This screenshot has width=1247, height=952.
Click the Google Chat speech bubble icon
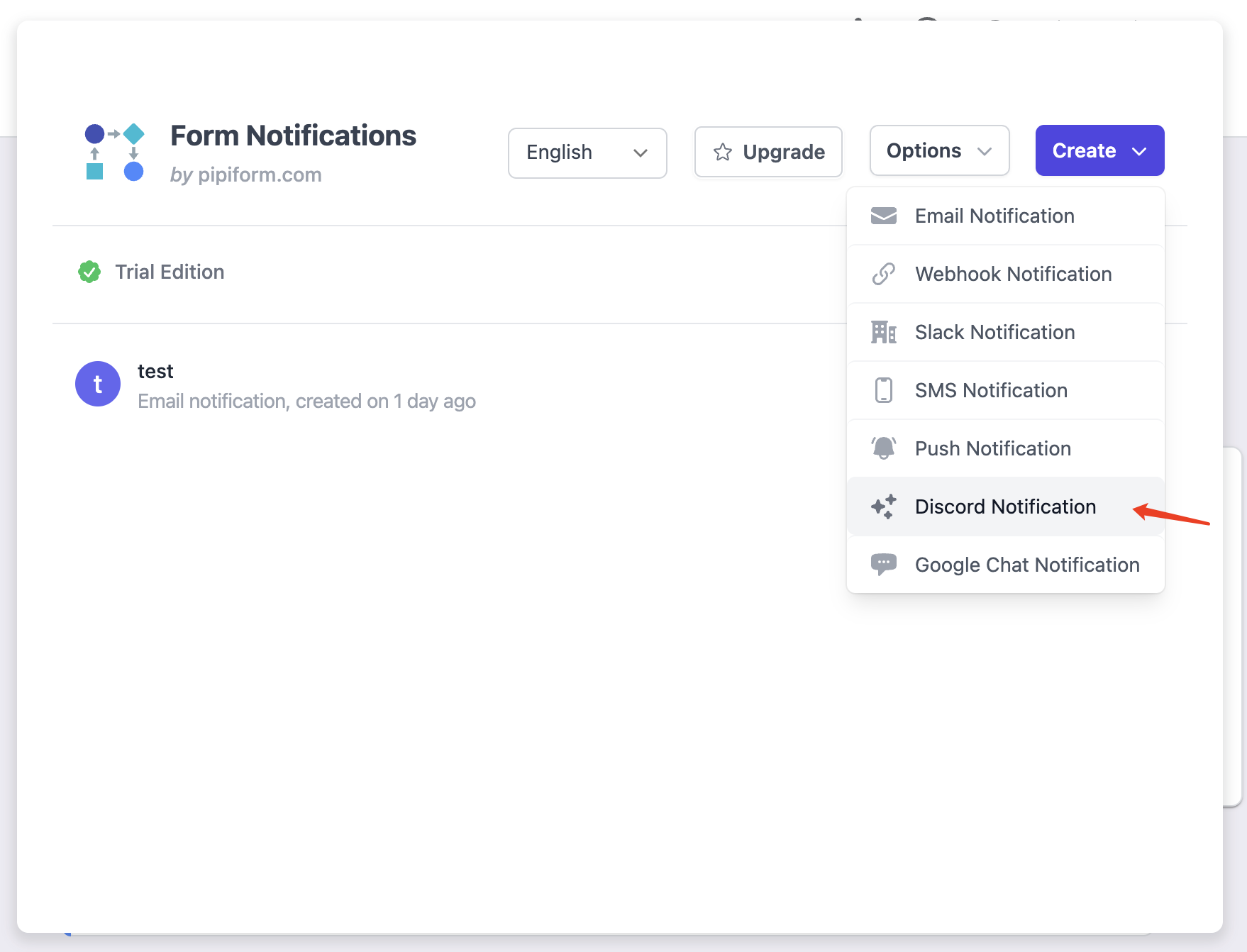click(x=884, y=564)
